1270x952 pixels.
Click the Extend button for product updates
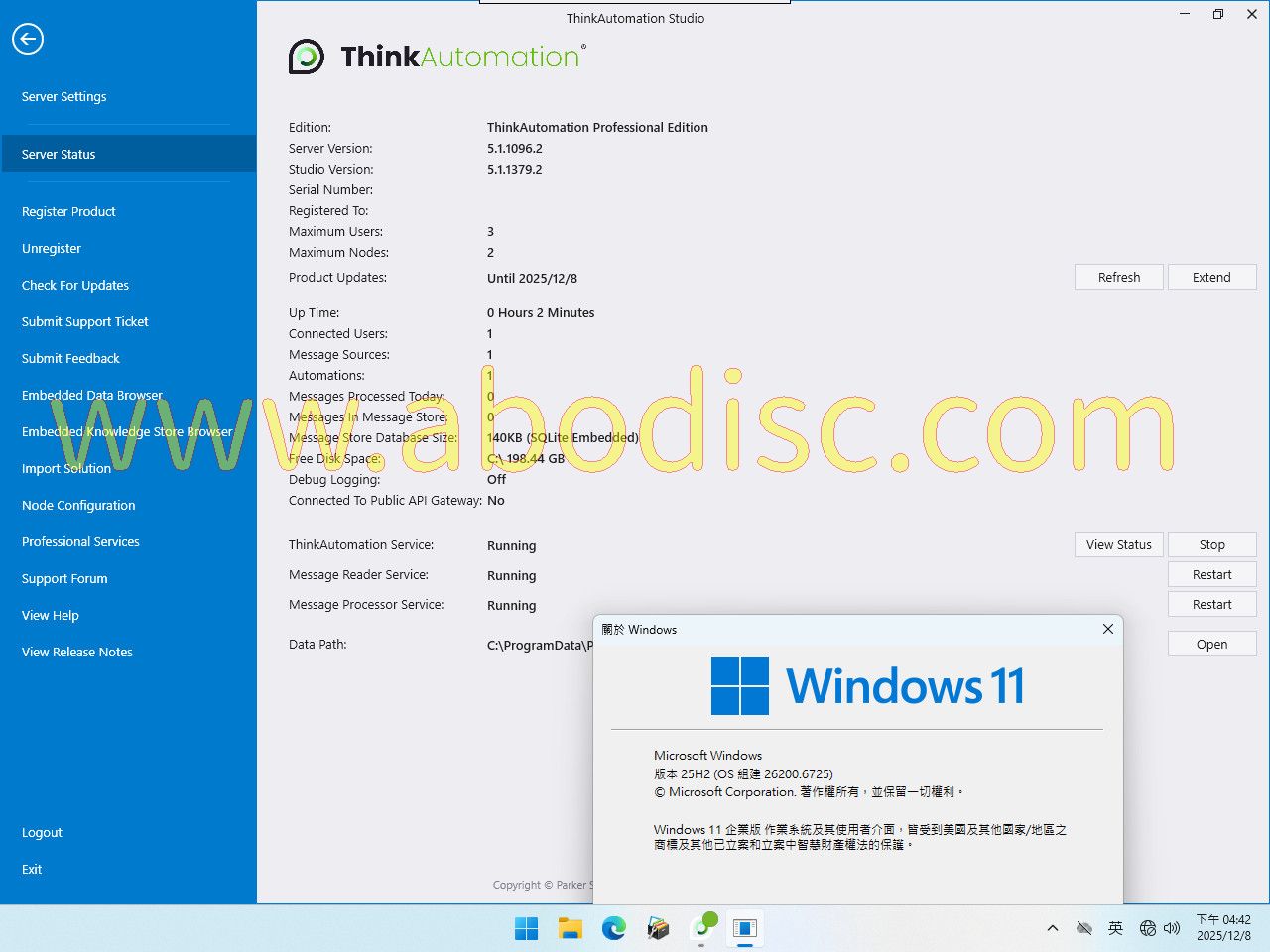1211,277
